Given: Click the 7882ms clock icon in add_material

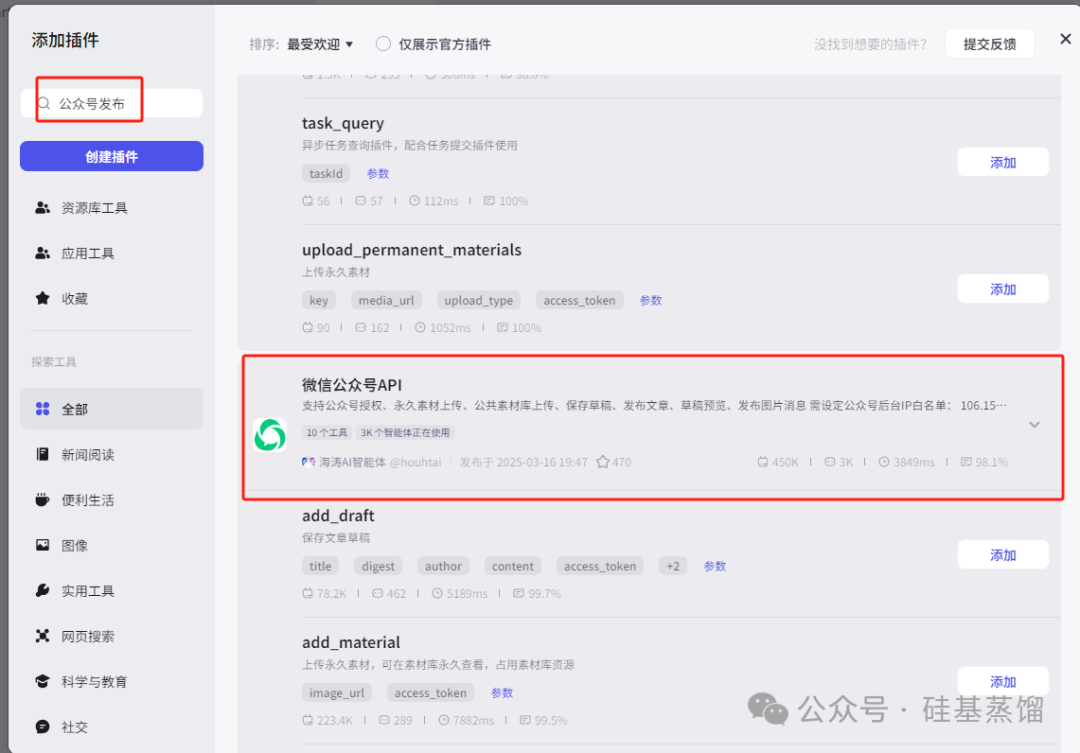Looking at the screenshot, I should (x=444, y=720).
